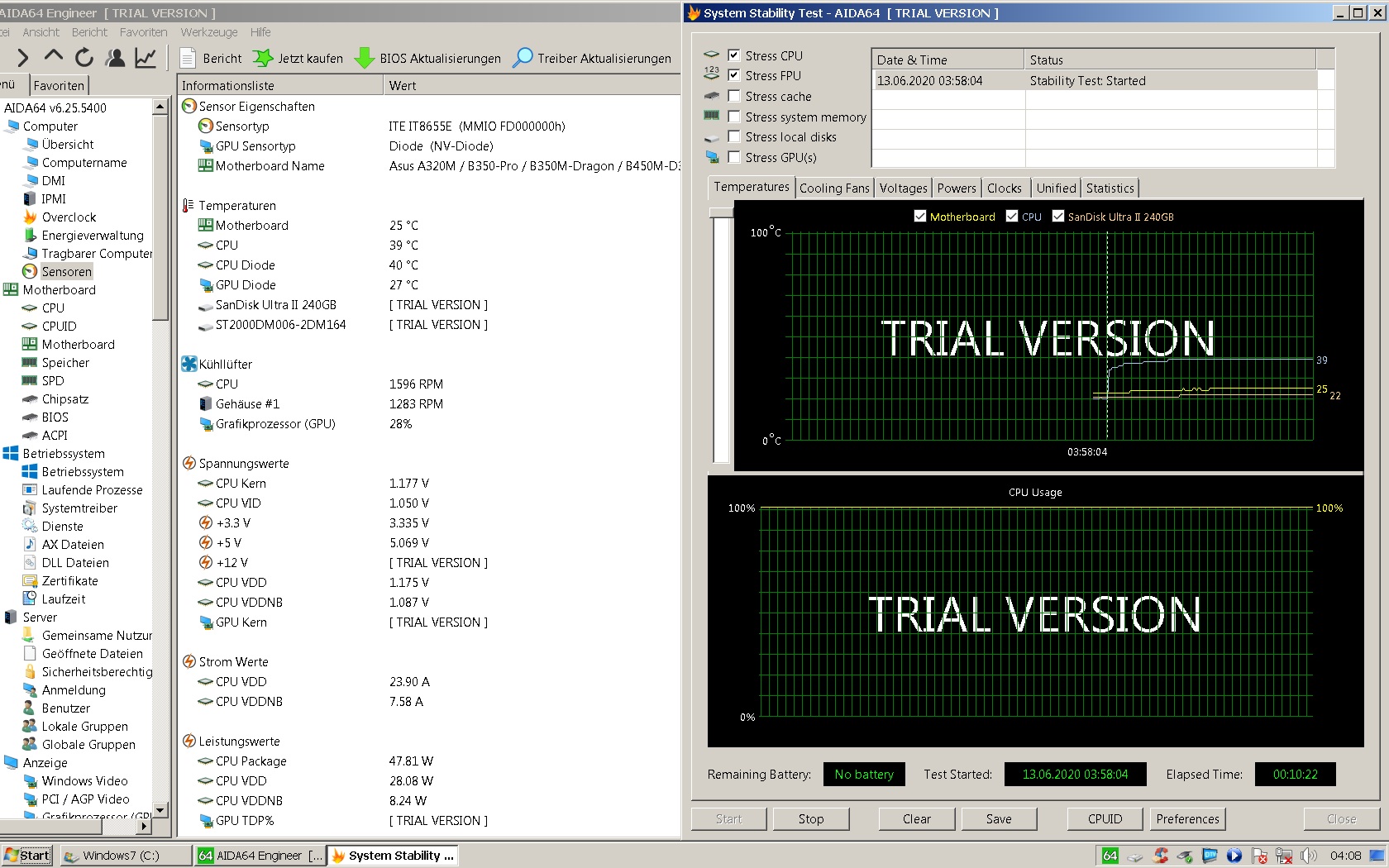Click the magnifier Treiber Aktualisierungen icon

[x=523, y=58]
